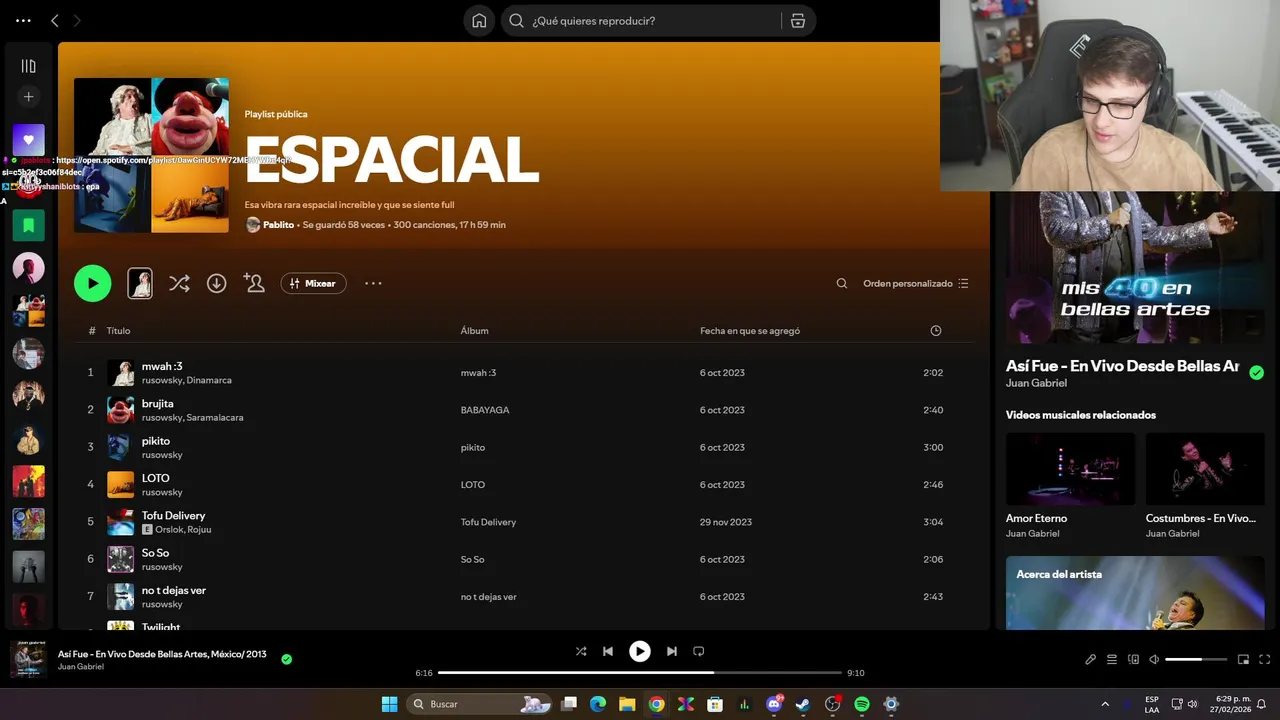Select the track mwah :3
The height and width of the screenshot is (720, 1280).
tap(162, 366)
